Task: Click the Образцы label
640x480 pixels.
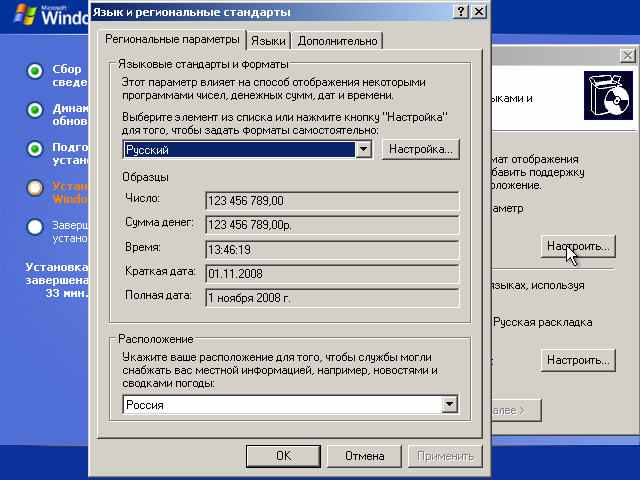Action: 145,177
